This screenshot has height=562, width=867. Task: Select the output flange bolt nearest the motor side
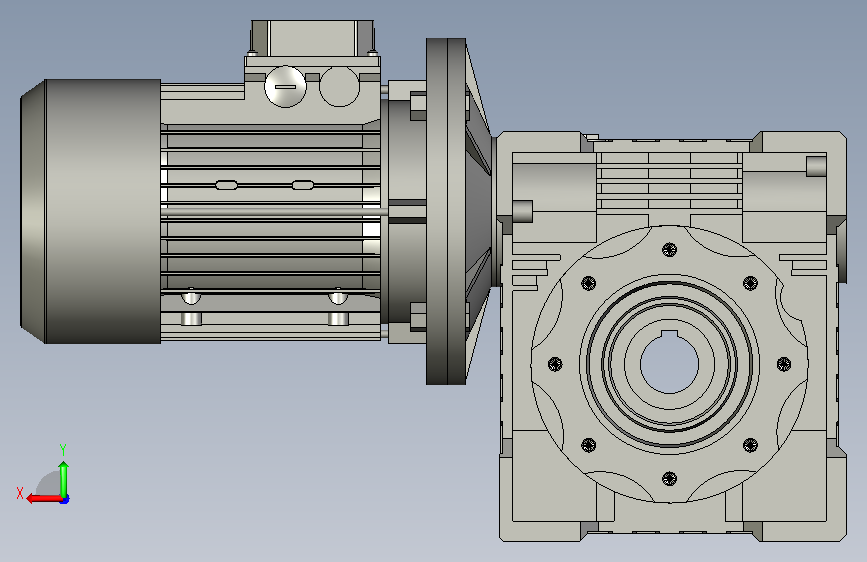click(555, 364)
